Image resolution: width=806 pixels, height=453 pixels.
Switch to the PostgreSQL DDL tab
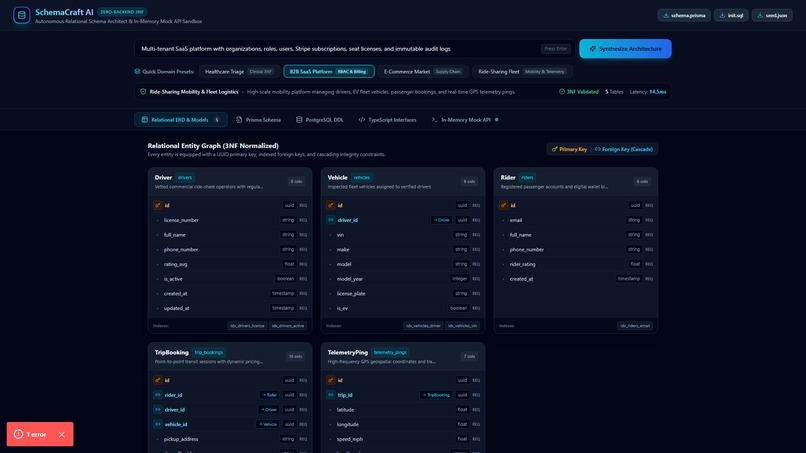[320, 120]
